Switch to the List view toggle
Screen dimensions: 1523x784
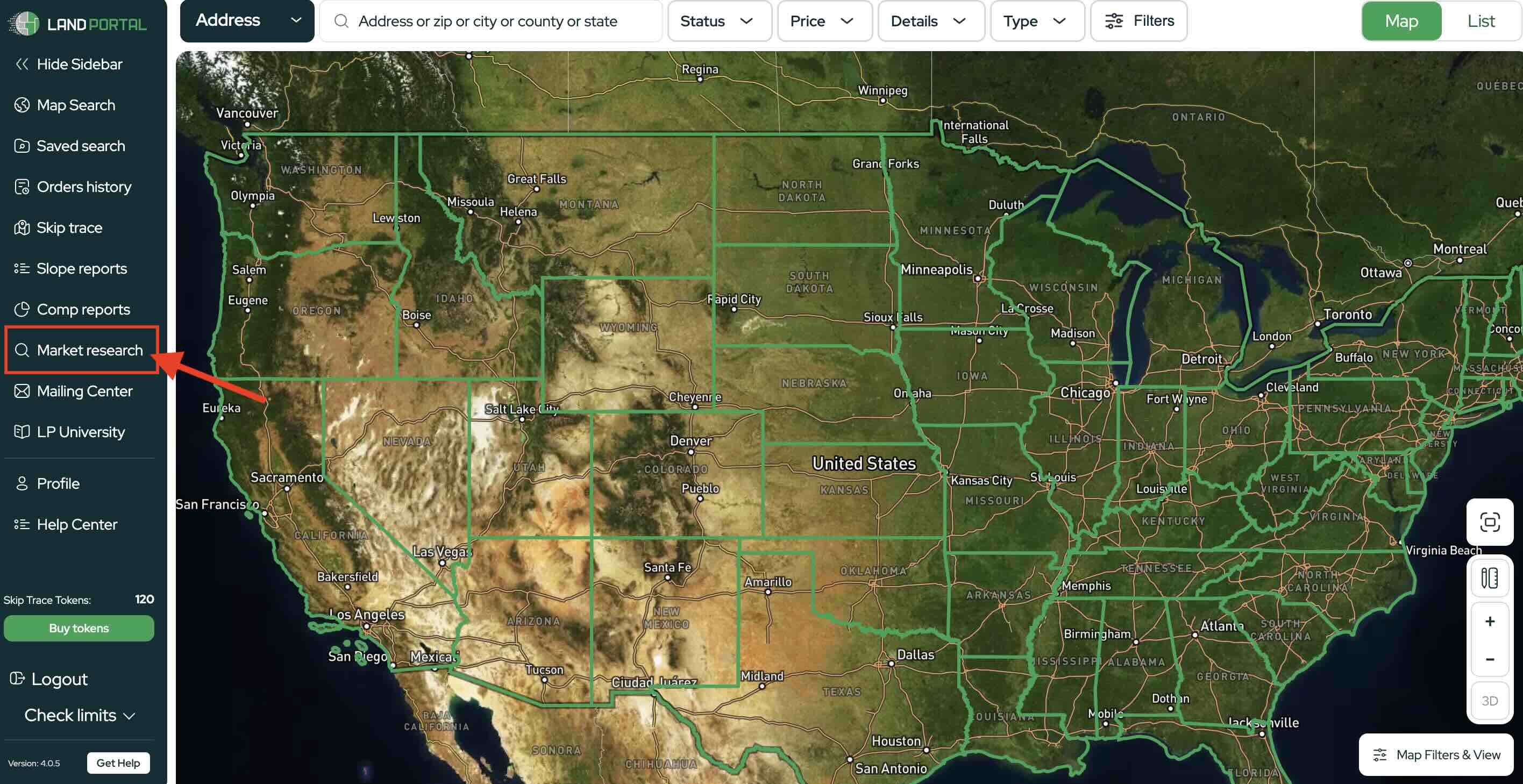(x=1481, y=22)
